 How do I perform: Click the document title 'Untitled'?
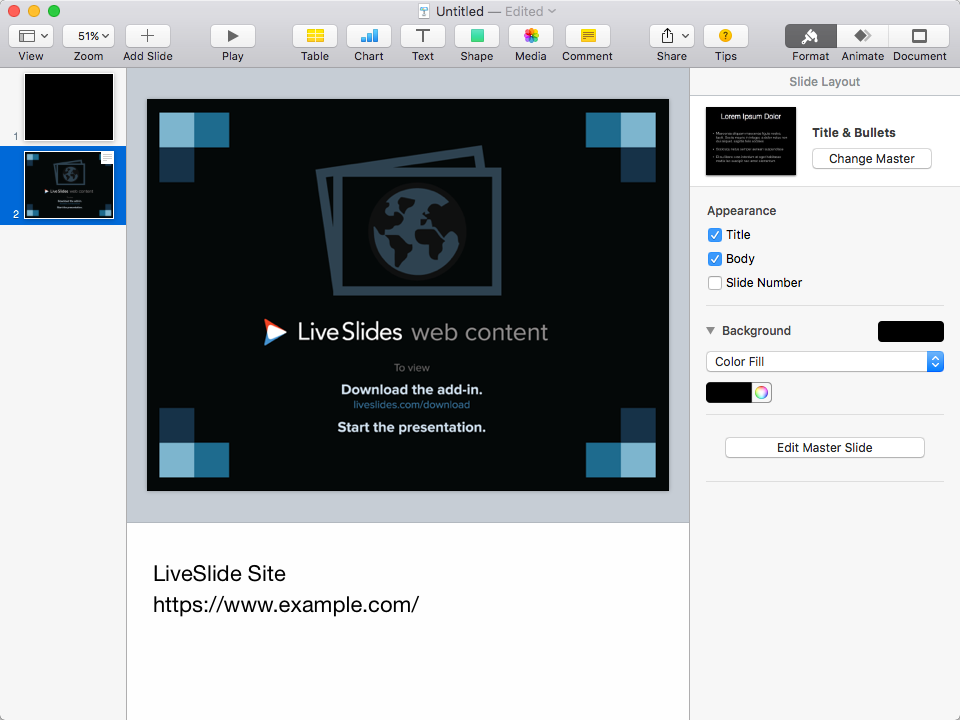tap(460, 11)
